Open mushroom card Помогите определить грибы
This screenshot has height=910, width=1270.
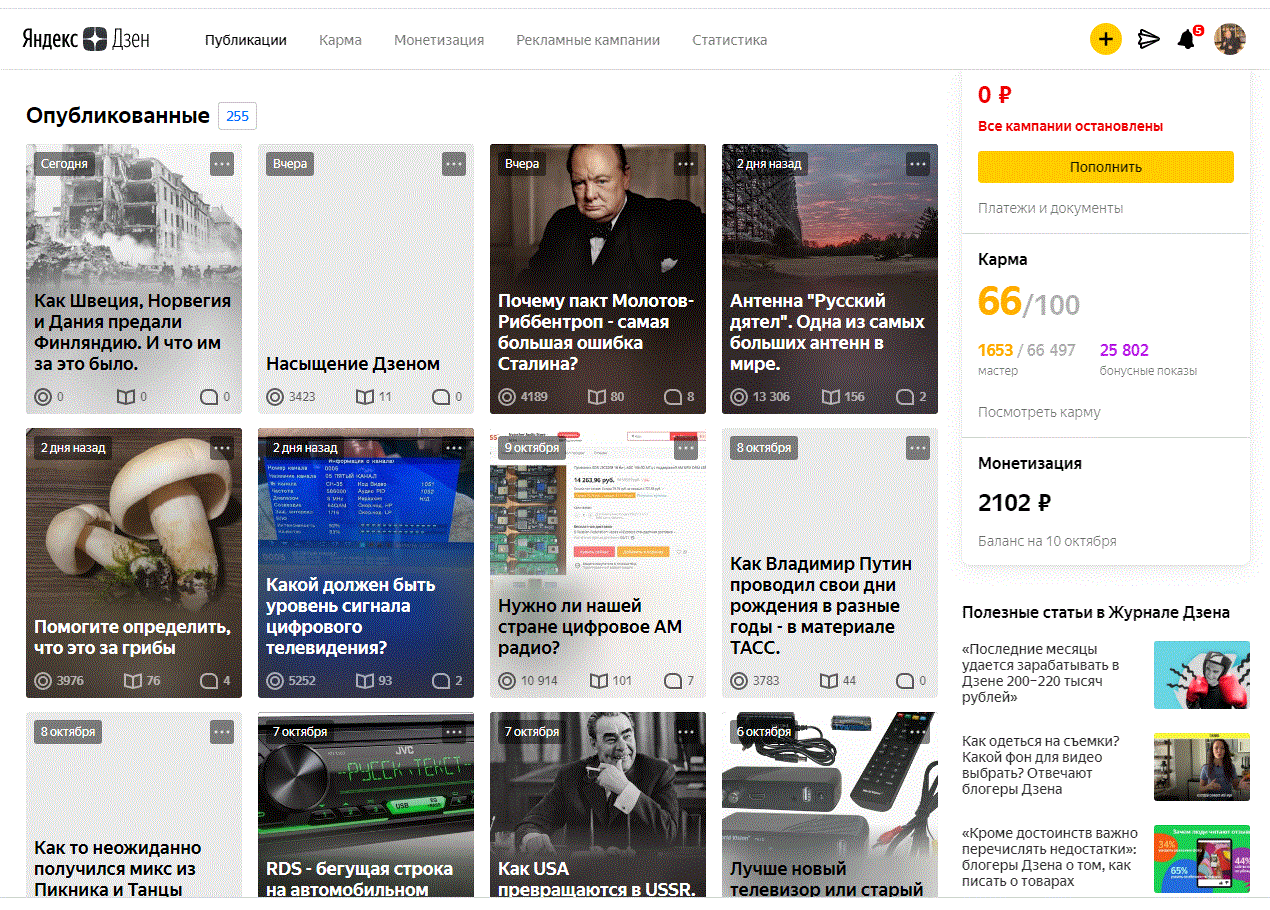134,563
